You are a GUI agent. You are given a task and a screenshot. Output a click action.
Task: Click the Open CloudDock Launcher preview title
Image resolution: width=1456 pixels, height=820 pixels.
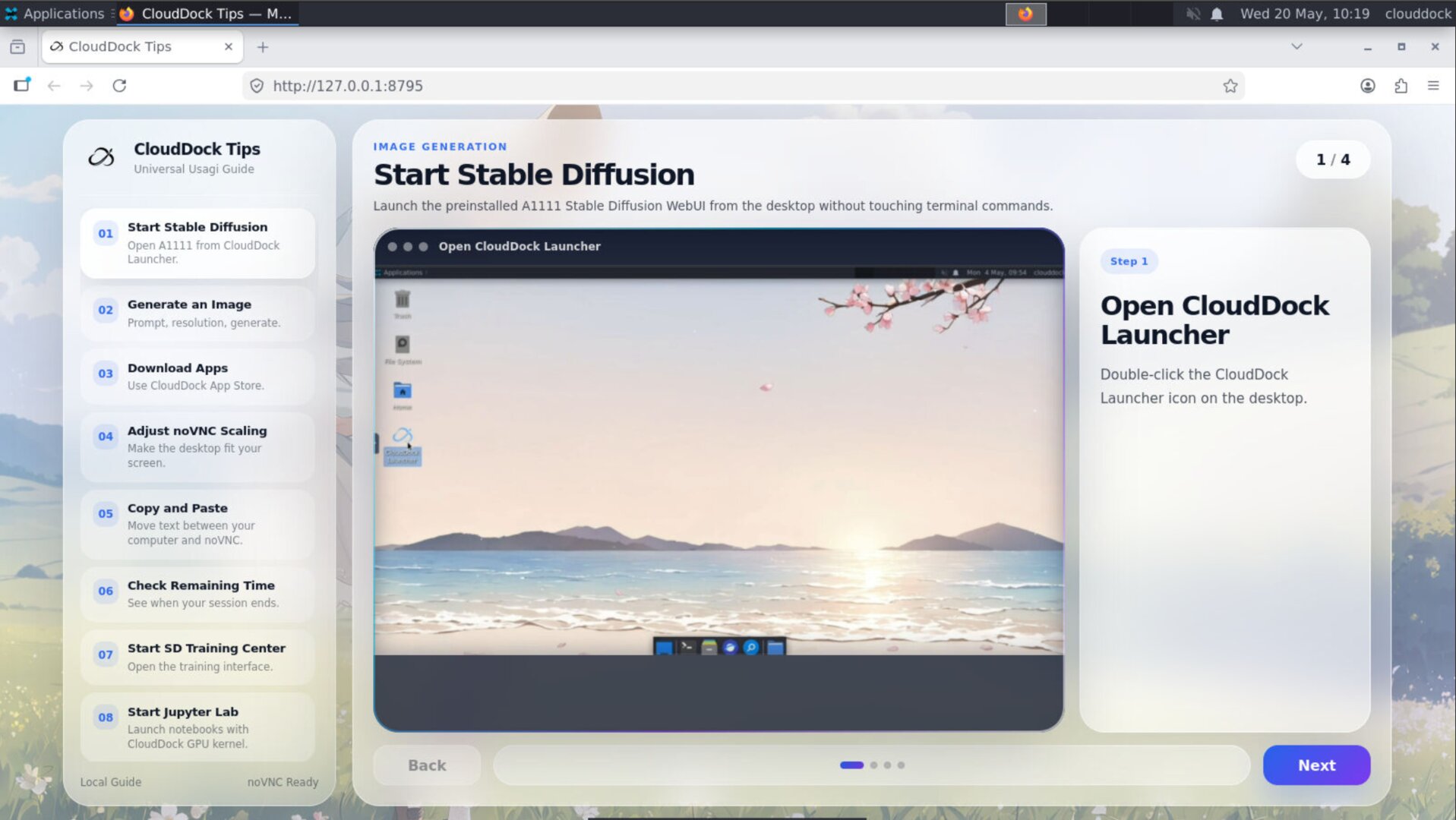pos(520,246)
